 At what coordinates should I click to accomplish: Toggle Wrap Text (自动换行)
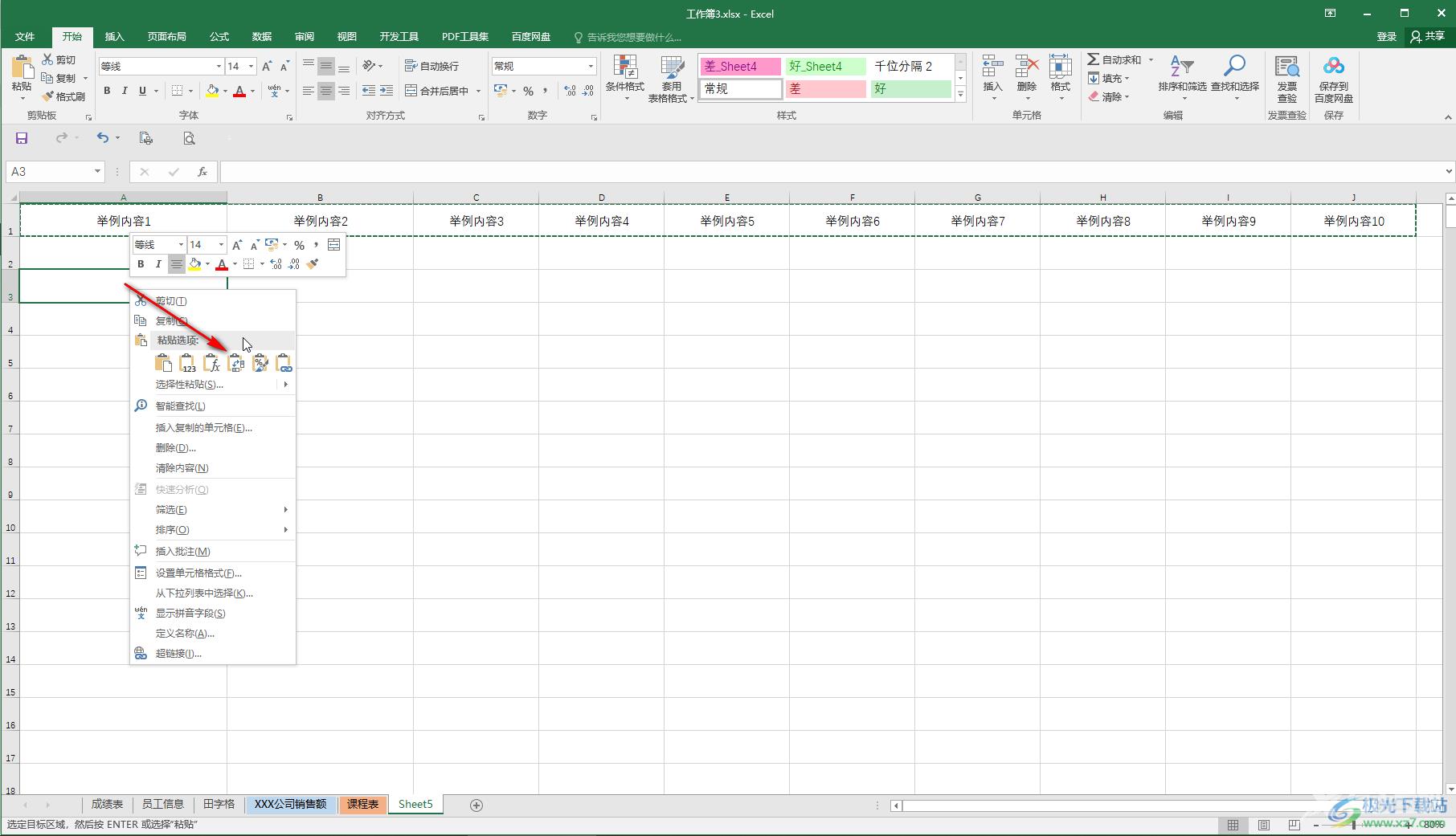click(x=431, y=66)
